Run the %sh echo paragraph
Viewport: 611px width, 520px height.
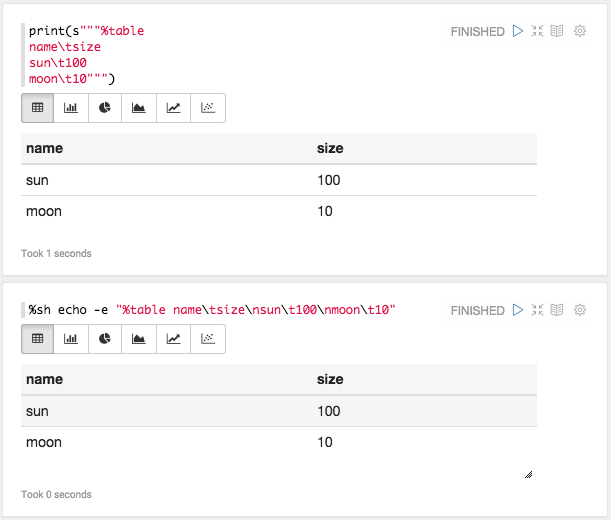click(518, 310)
